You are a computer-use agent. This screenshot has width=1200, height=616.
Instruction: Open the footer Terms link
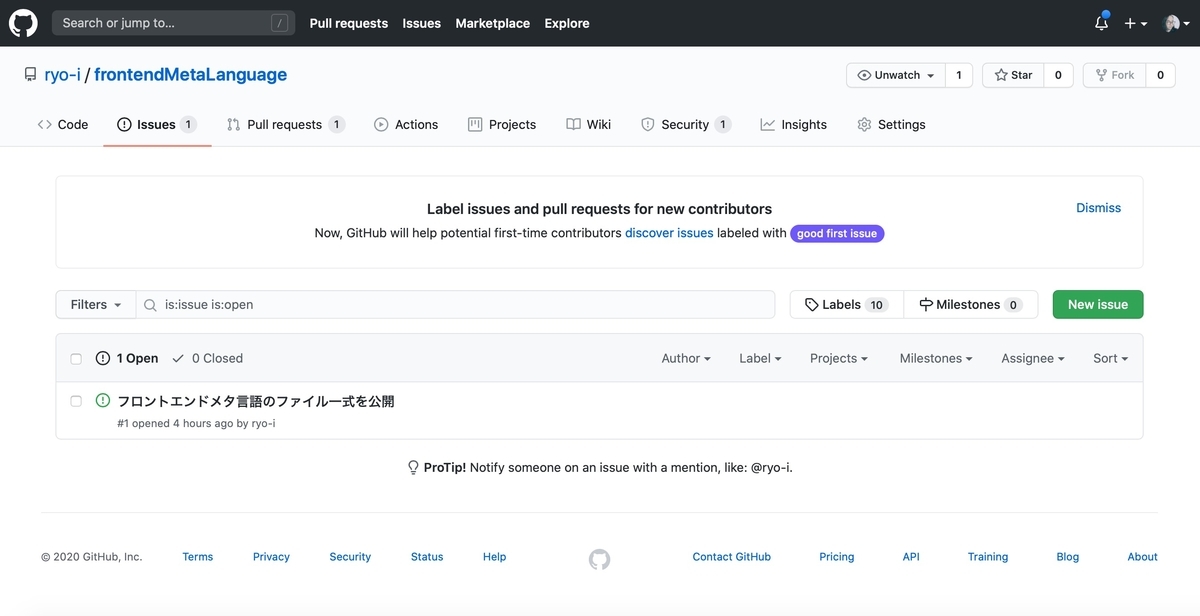coord(198,557)
